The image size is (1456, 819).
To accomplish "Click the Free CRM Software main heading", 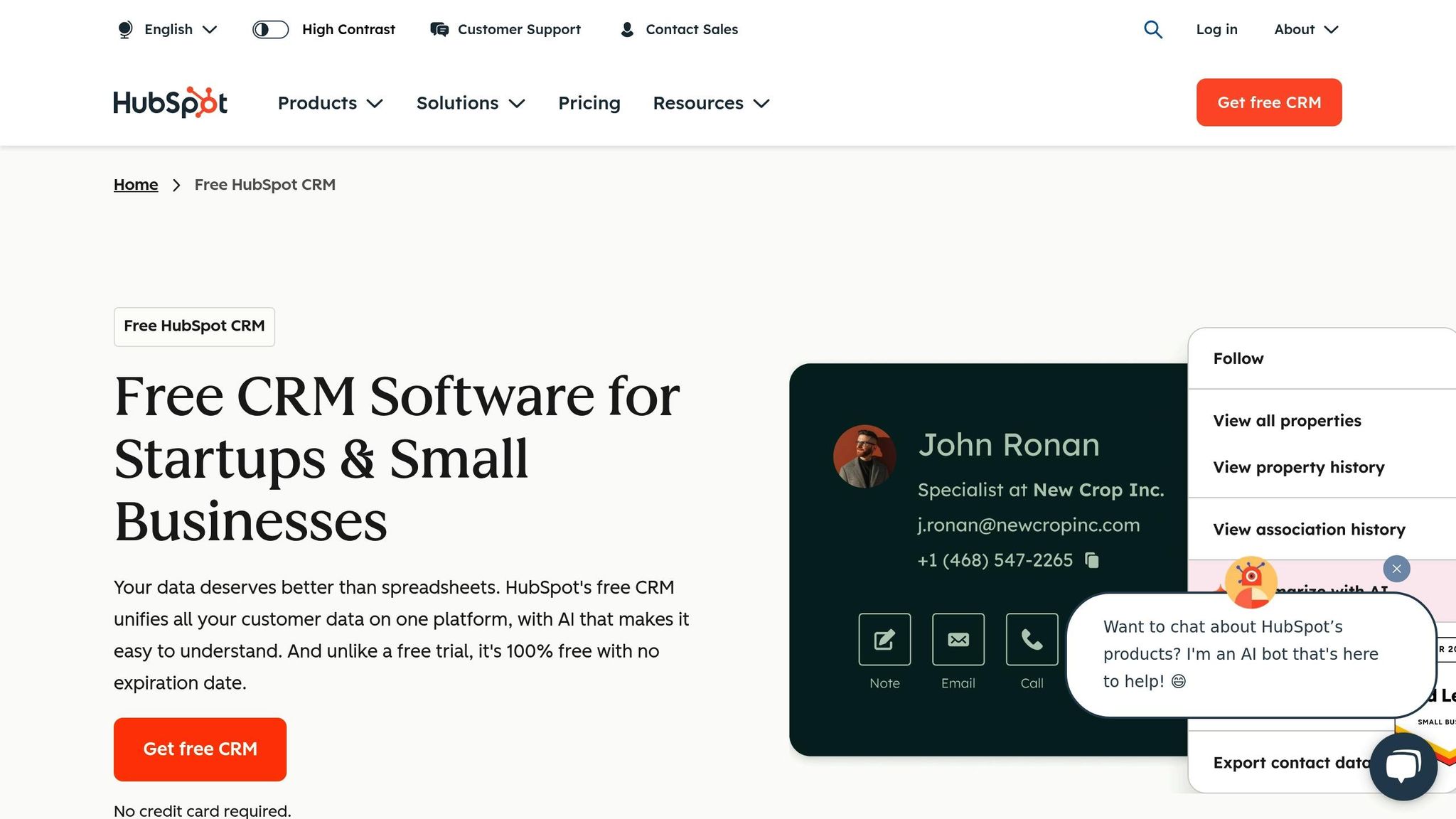I will coord(397,459).
